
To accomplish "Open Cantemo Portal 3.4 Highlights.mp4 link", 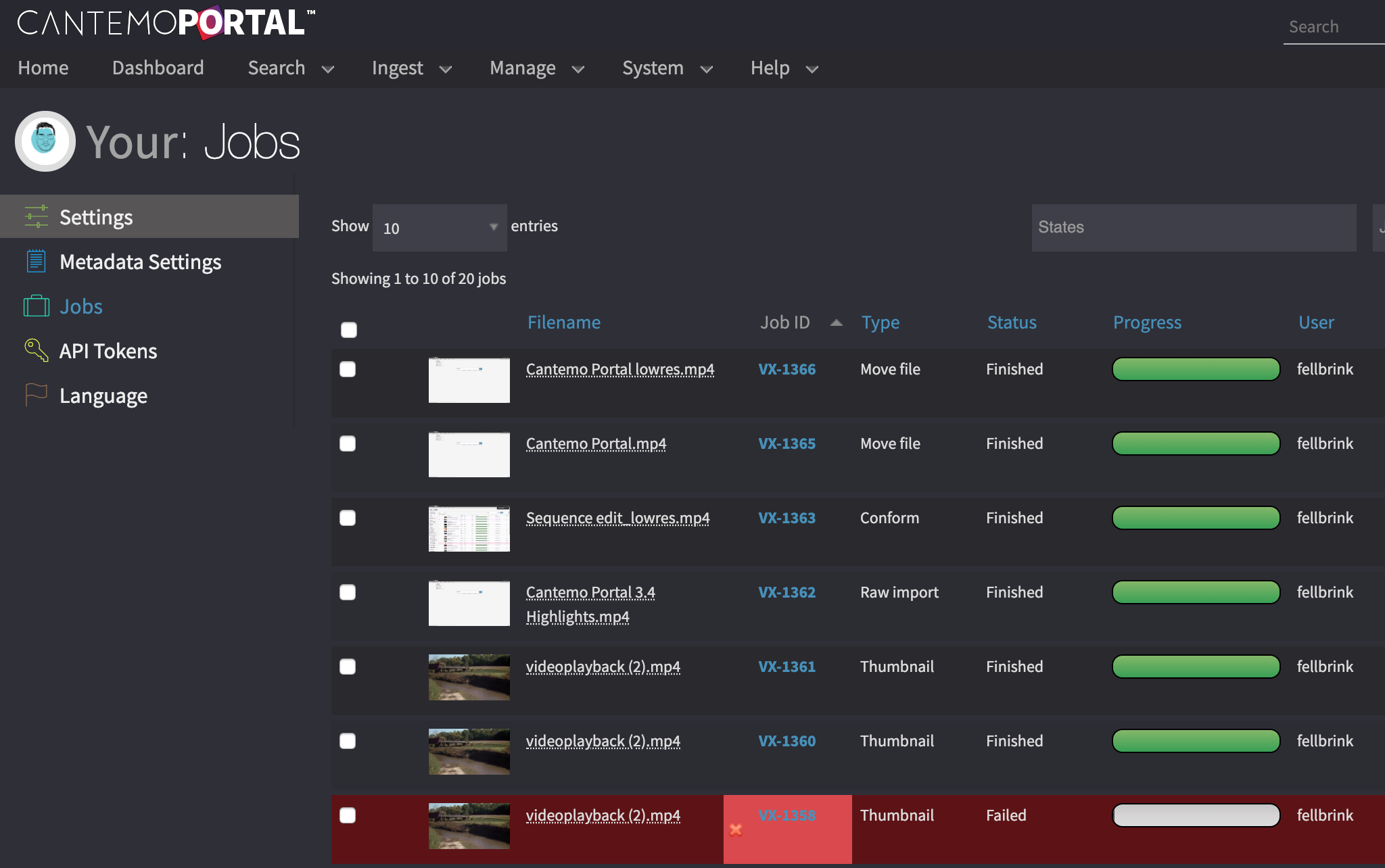I will click(590, 604).
